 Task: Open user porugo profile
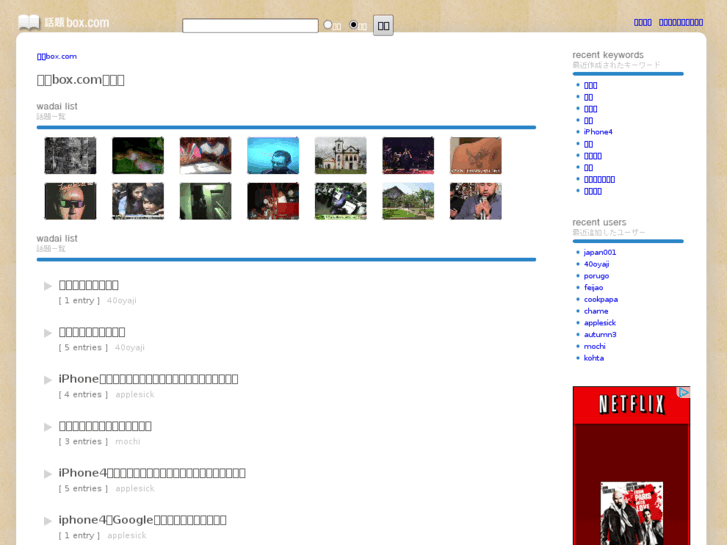point(596,276)
